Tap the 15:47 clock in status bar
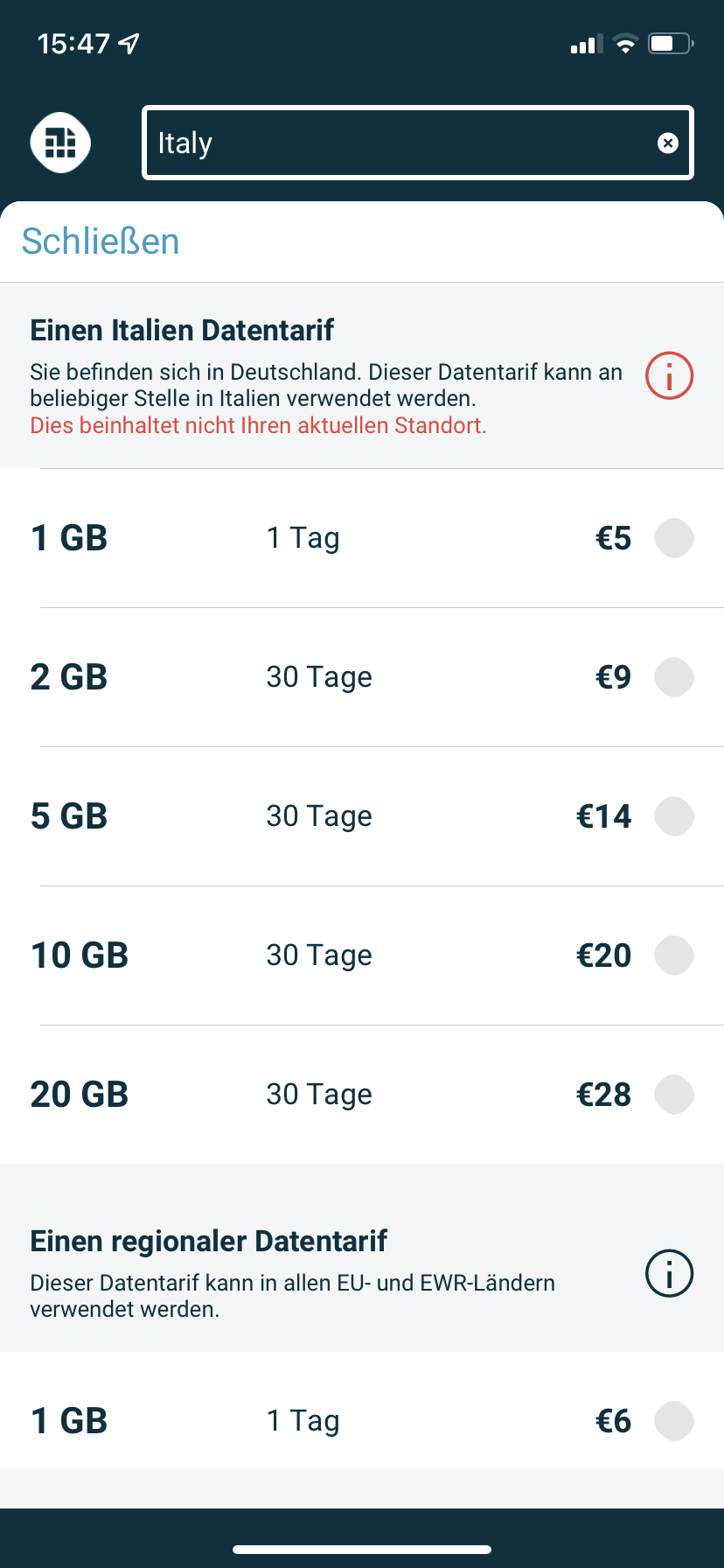This screenshot has width=724, height=1568. pyautogui.click(x=73, y=44)
